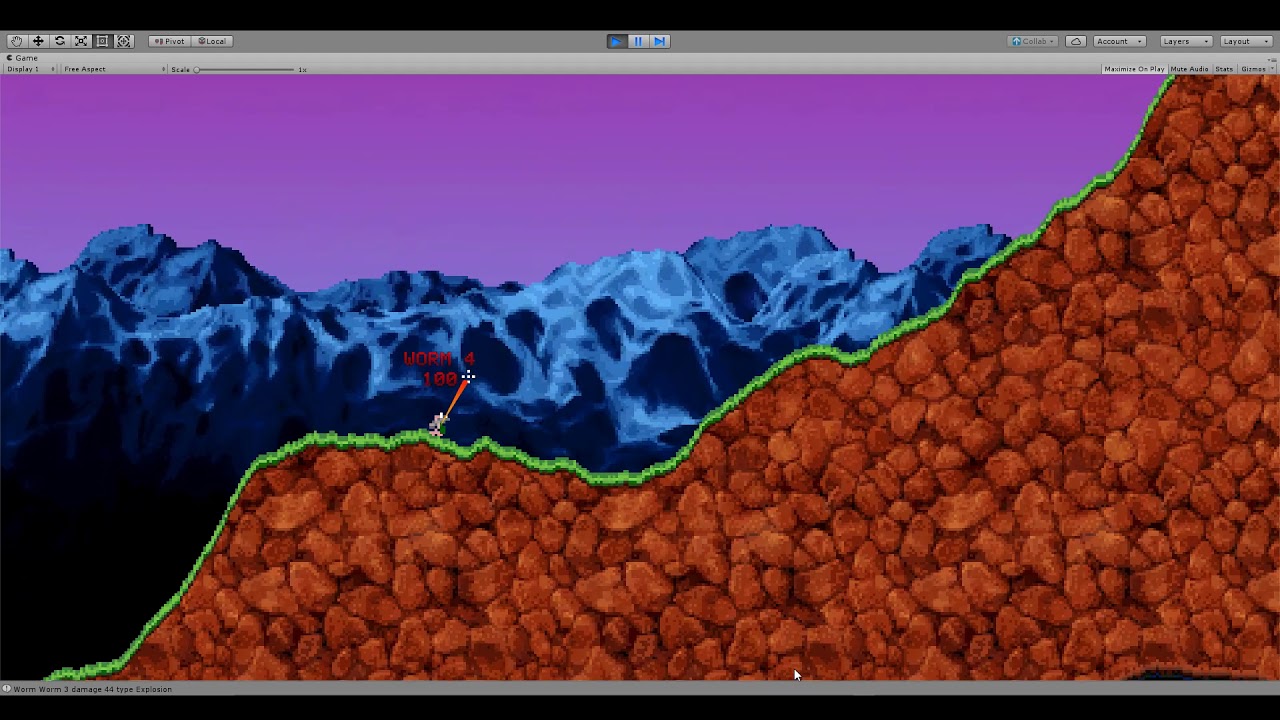Toggle Local handle rotation
The image size is (1280, 720).
(212, 41)
